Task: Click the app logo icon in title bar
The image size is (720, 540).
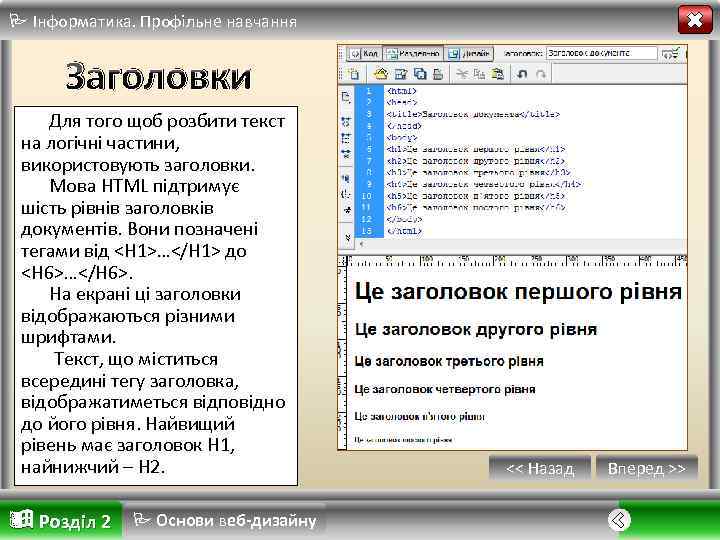Action: point(17,20)
